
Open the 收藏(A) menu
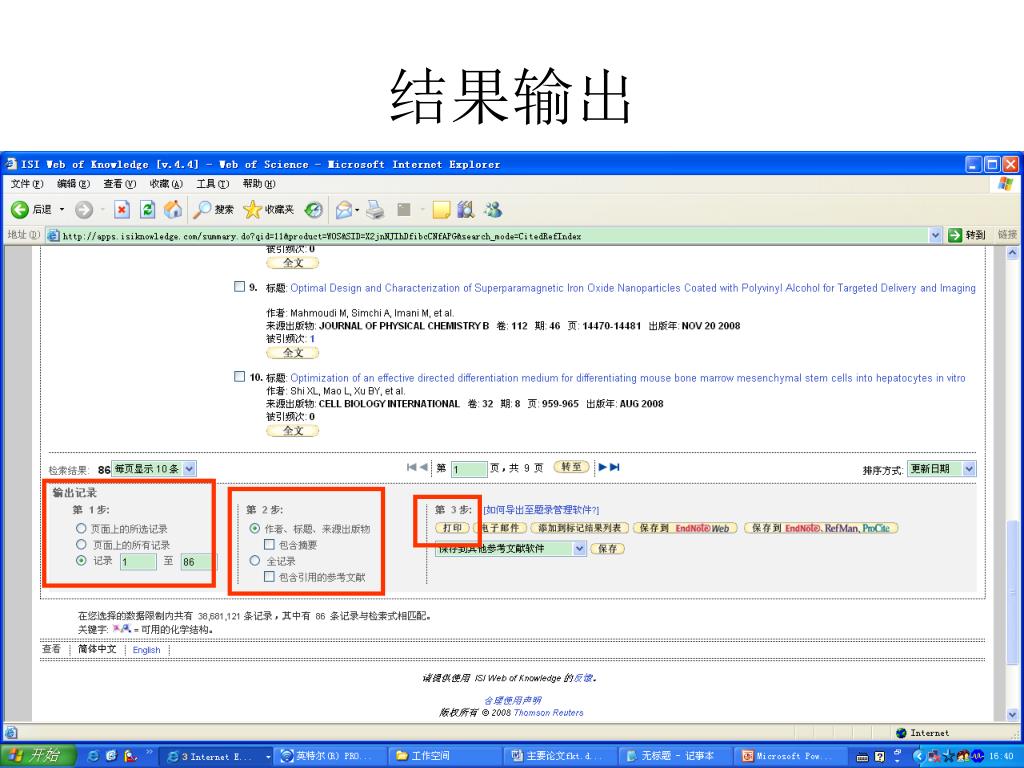[166, 184]
